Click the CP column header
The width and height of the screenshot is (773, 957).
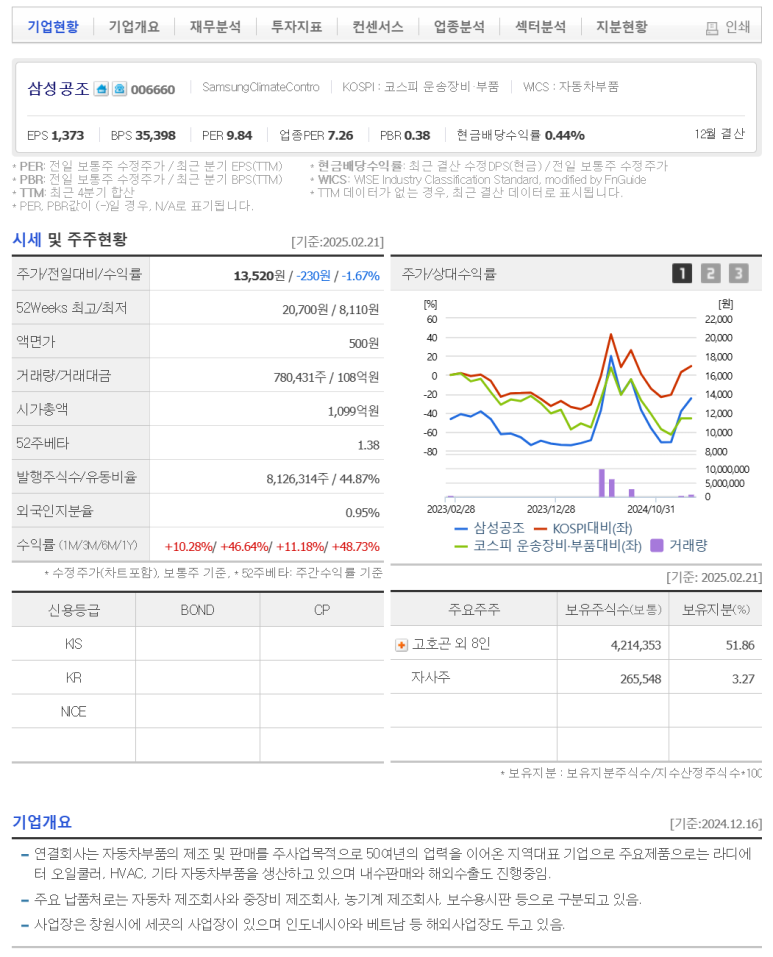point(322,610)
